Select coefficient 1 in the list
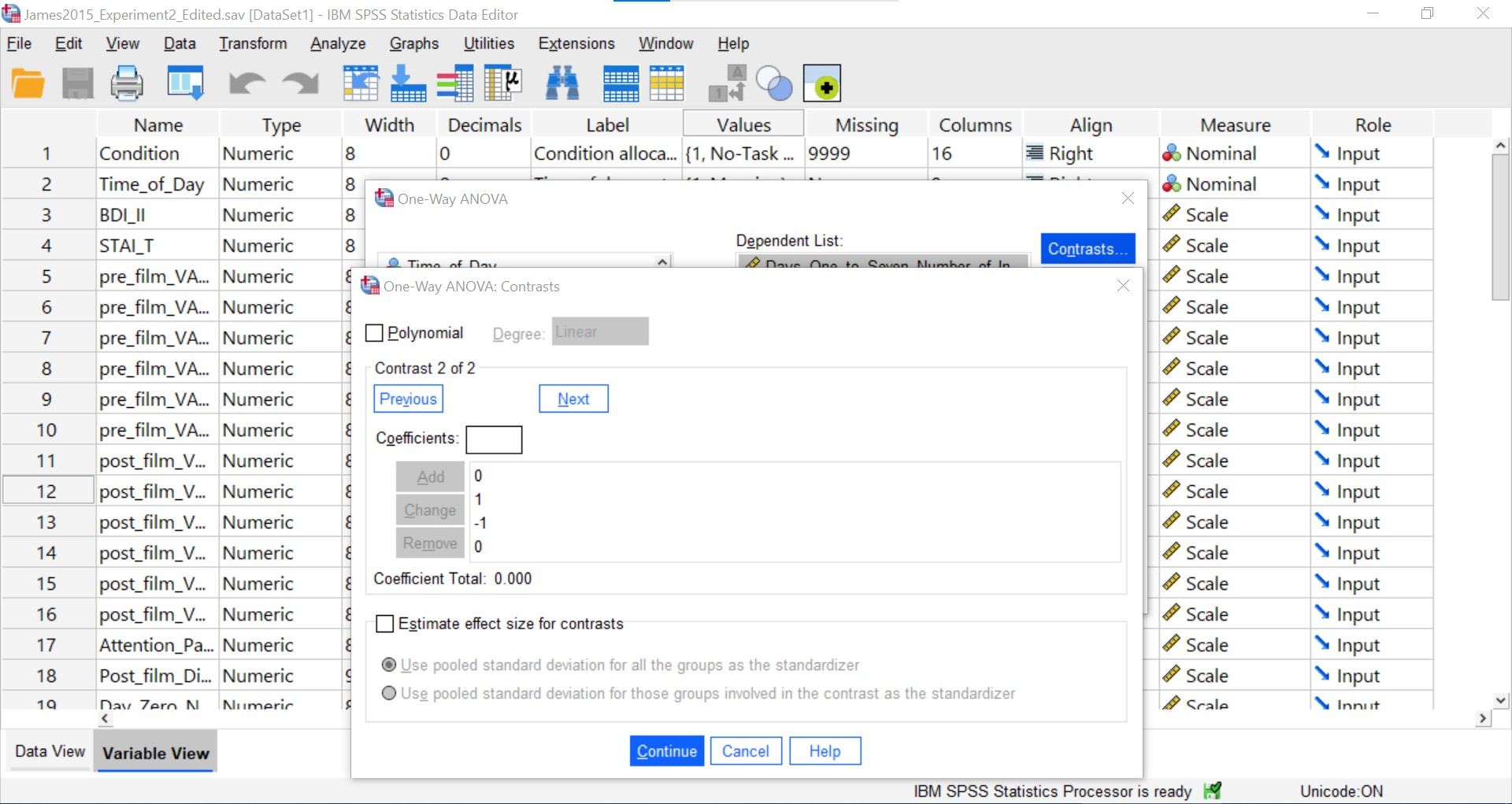The image size is (1512, 804). click(x=479, y=499)
